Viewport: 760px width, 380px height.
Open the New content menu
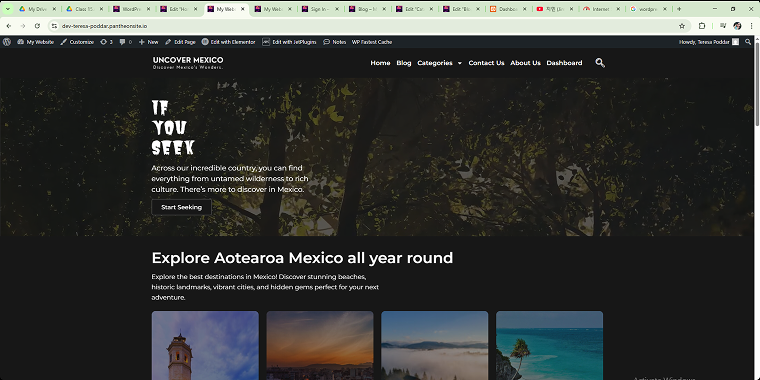coord(148,42)
